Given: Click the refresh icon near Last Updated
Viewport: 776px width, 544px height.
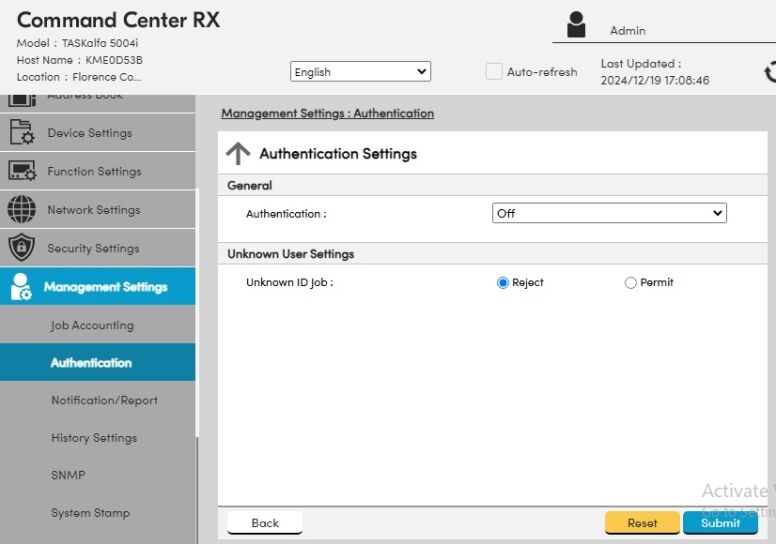Looking at the screenshot, I should [x=768, y=72].
